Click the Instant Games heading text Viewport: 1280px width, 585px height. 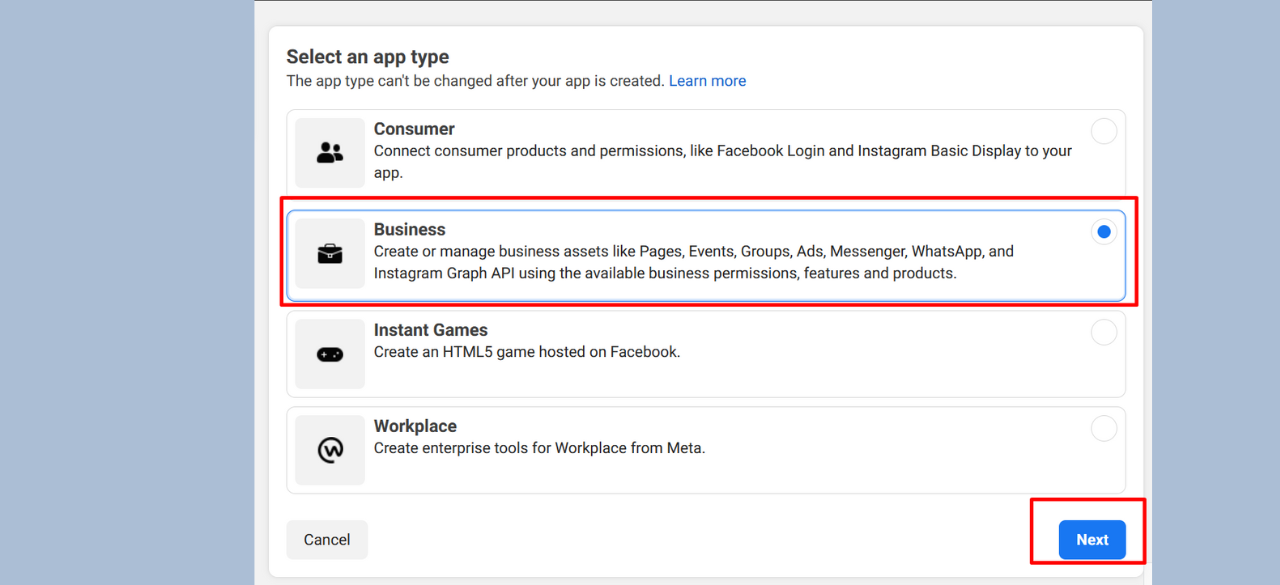click(x=431, y=330)
